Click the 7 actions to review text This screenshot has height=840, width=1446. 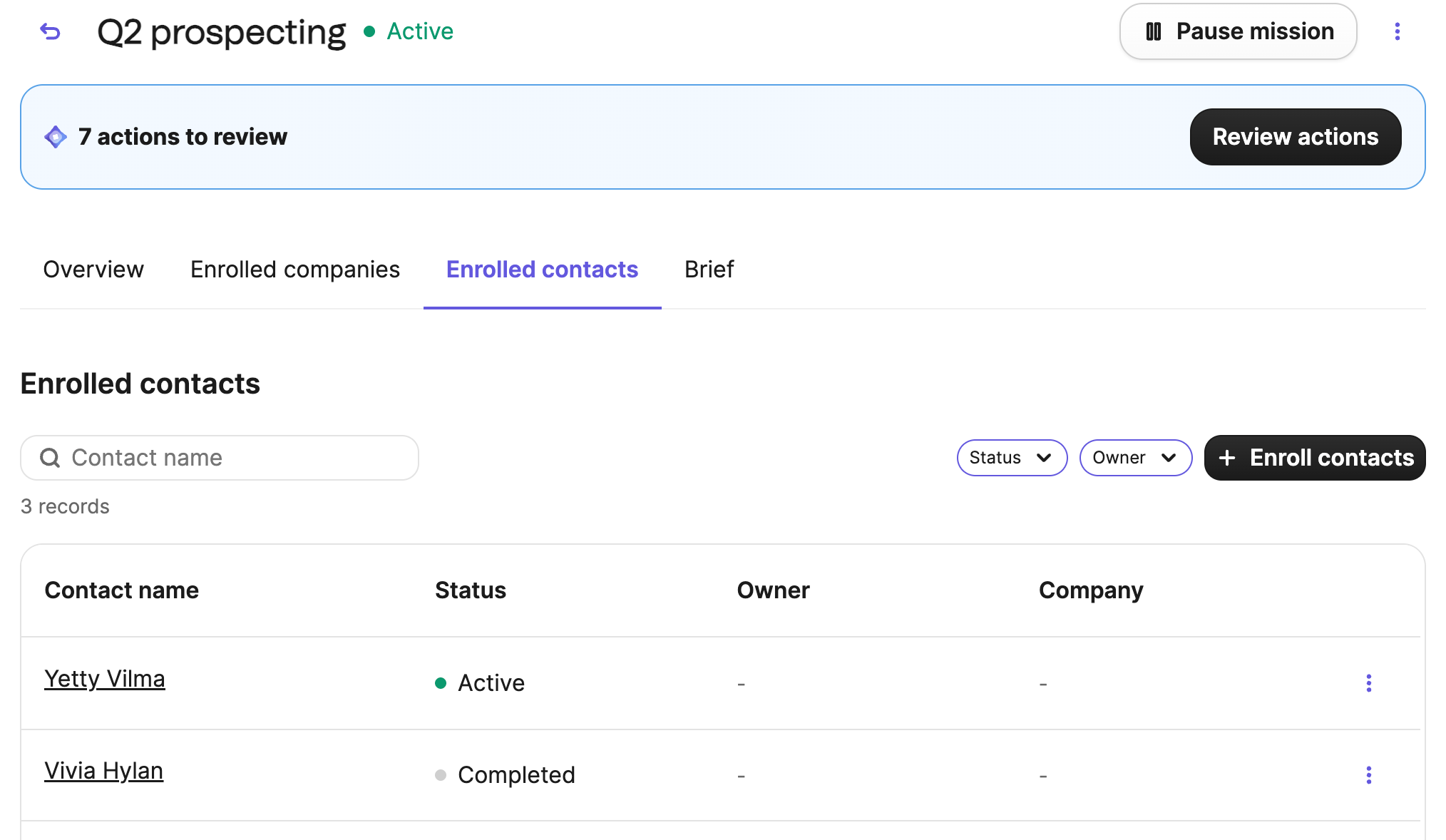[183, 137]
